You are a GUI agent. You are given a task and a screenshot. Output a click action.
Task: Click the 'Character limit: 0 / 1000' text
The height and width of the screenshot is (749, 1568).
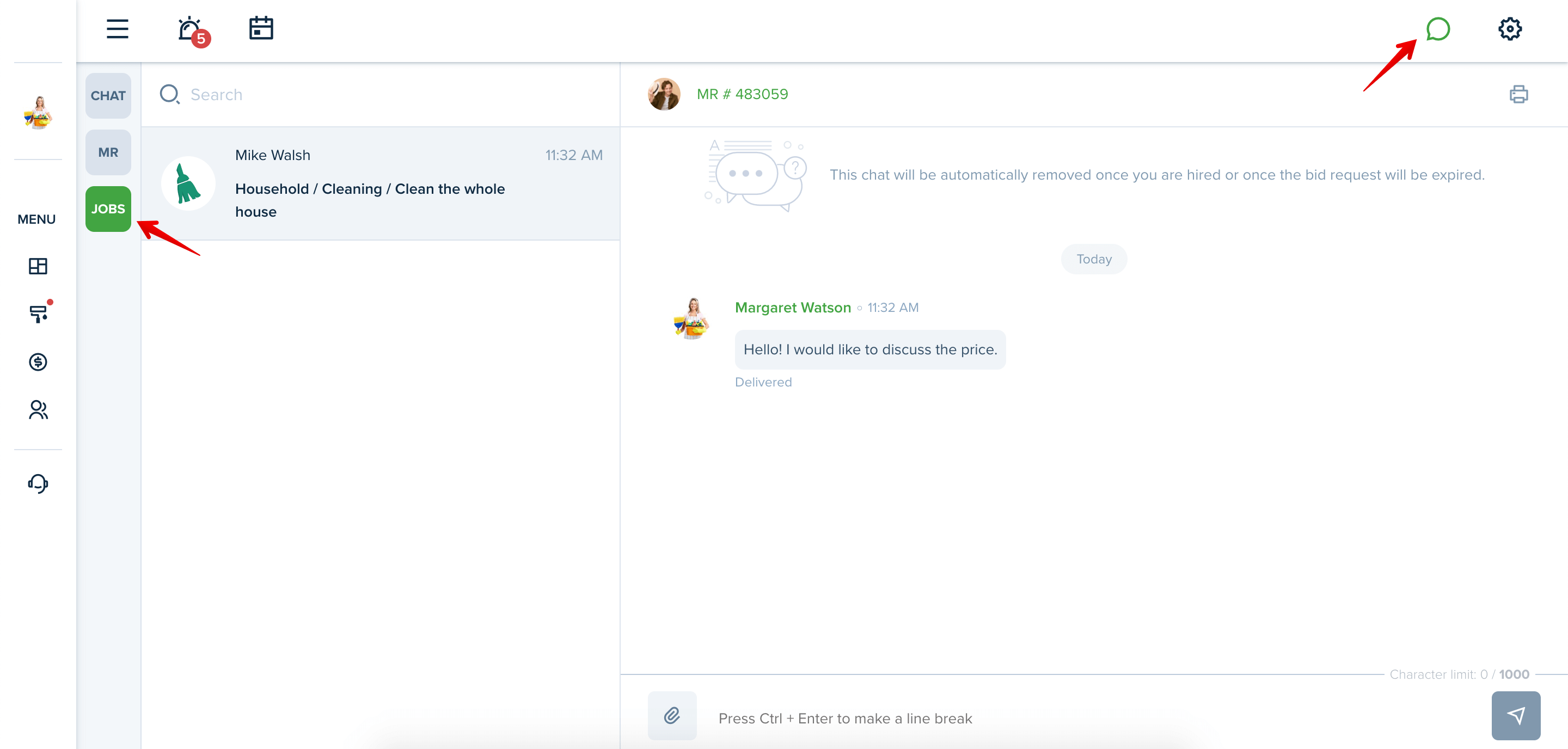[x=1459, y=674]
